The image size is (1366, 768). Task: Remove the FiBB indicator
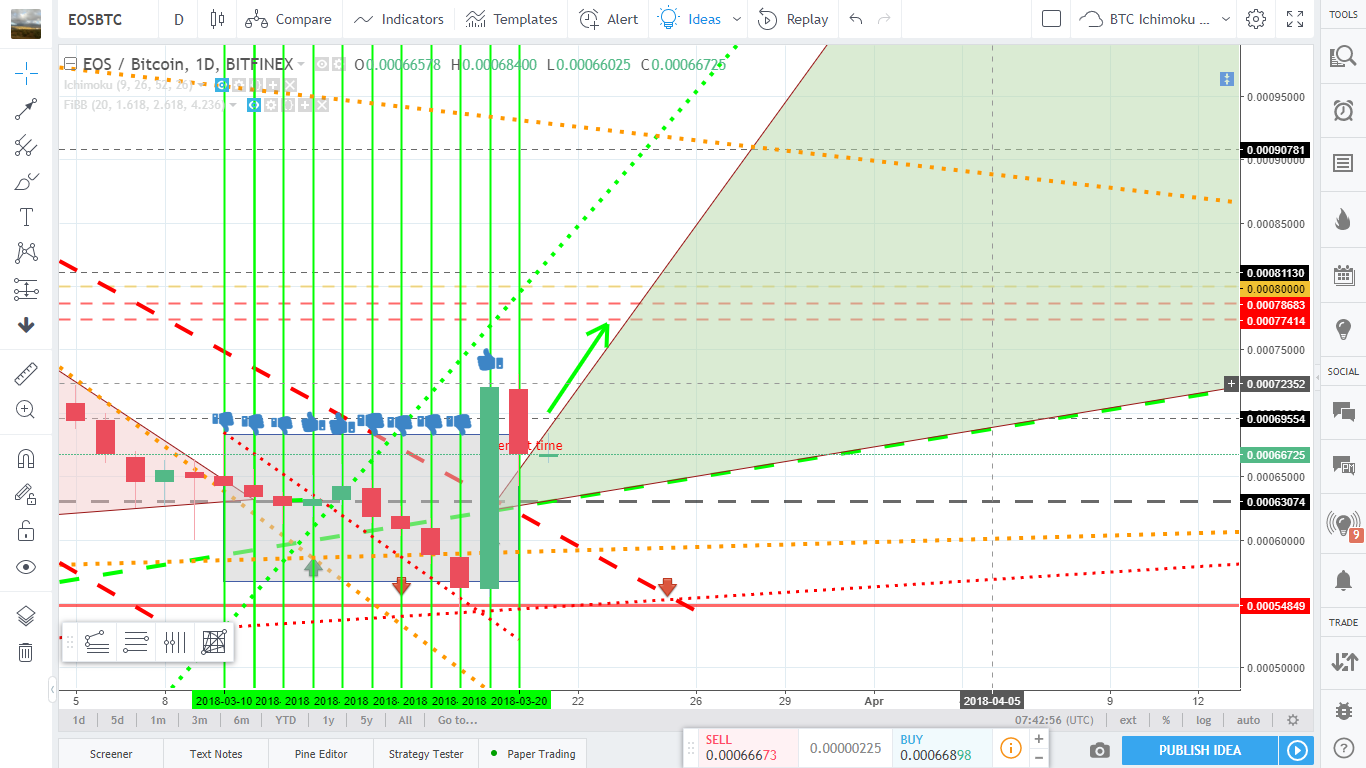322,104
